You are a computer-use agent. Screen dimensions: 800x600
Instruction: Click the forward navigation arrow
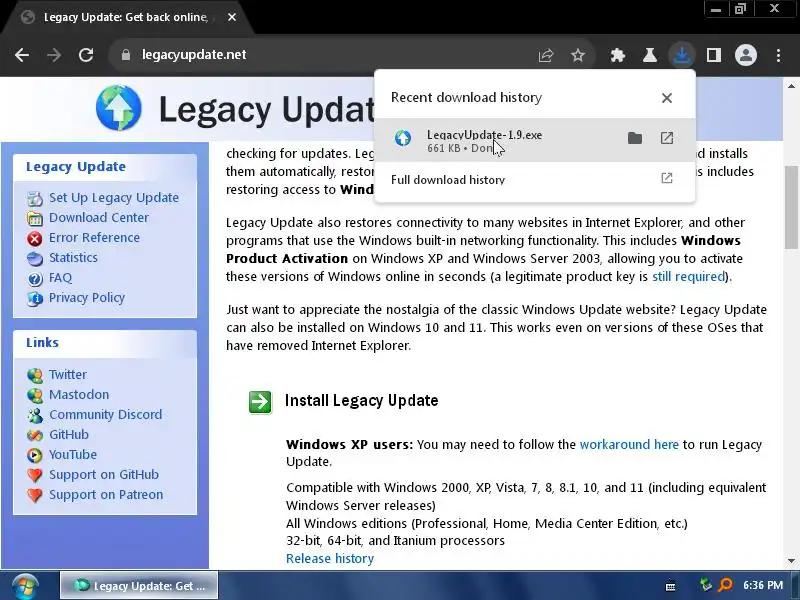click(x=54, y=55)
